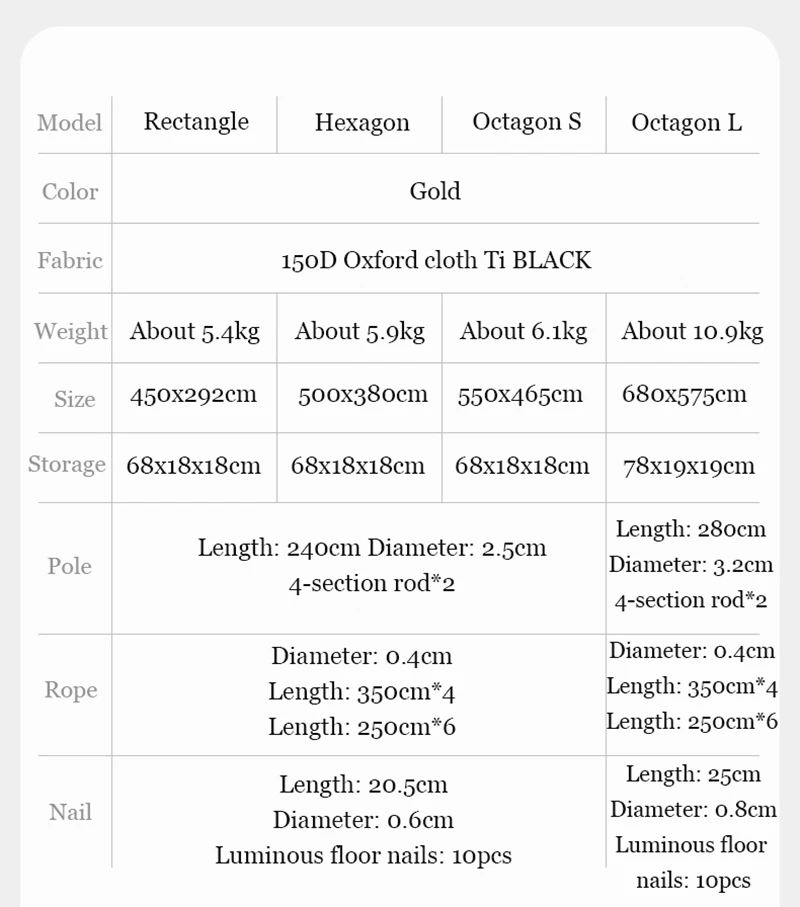Click the Pole row label

tap(70, 566)
